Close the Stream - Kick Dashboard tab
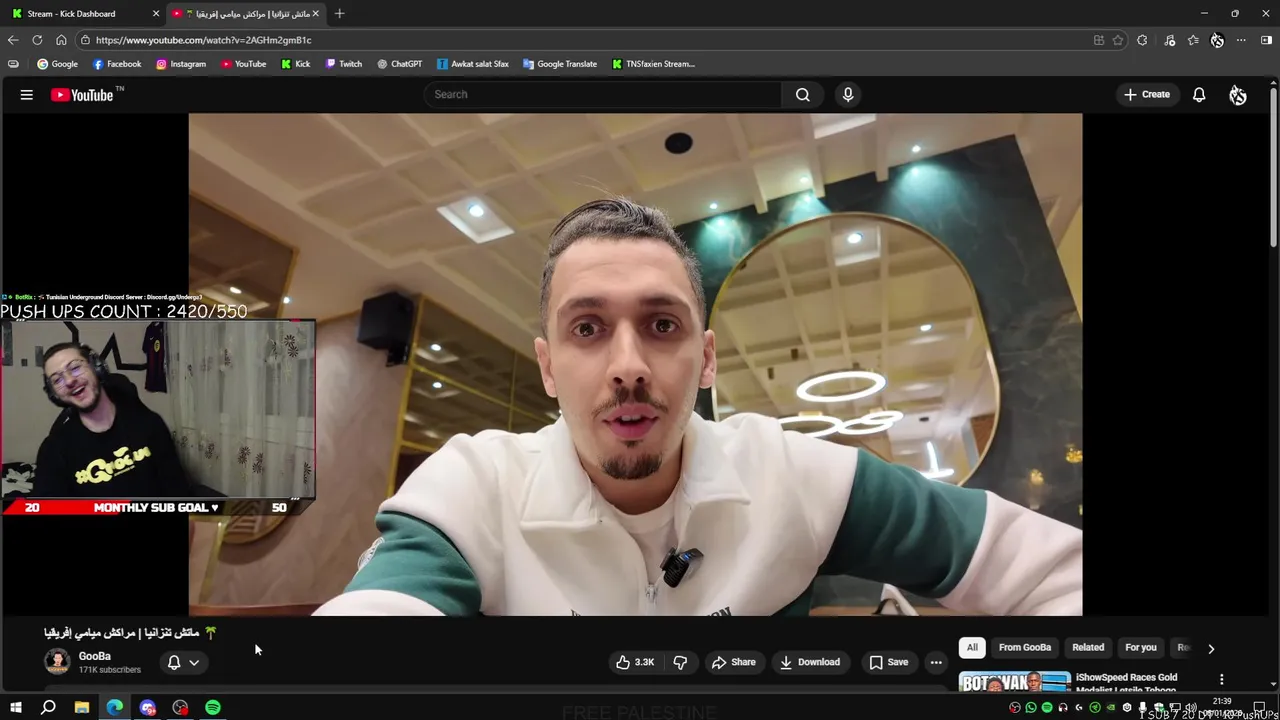1280x720 pixels. (x=155, y=14)
